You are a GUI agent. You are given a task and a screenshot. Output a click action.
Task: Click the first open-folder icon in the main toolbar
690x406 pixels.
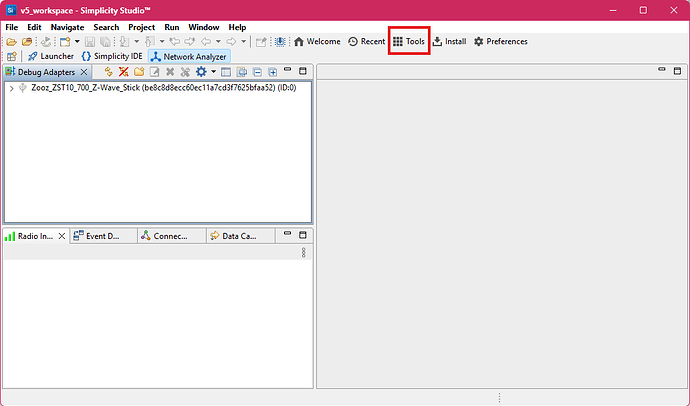point(11,42)
